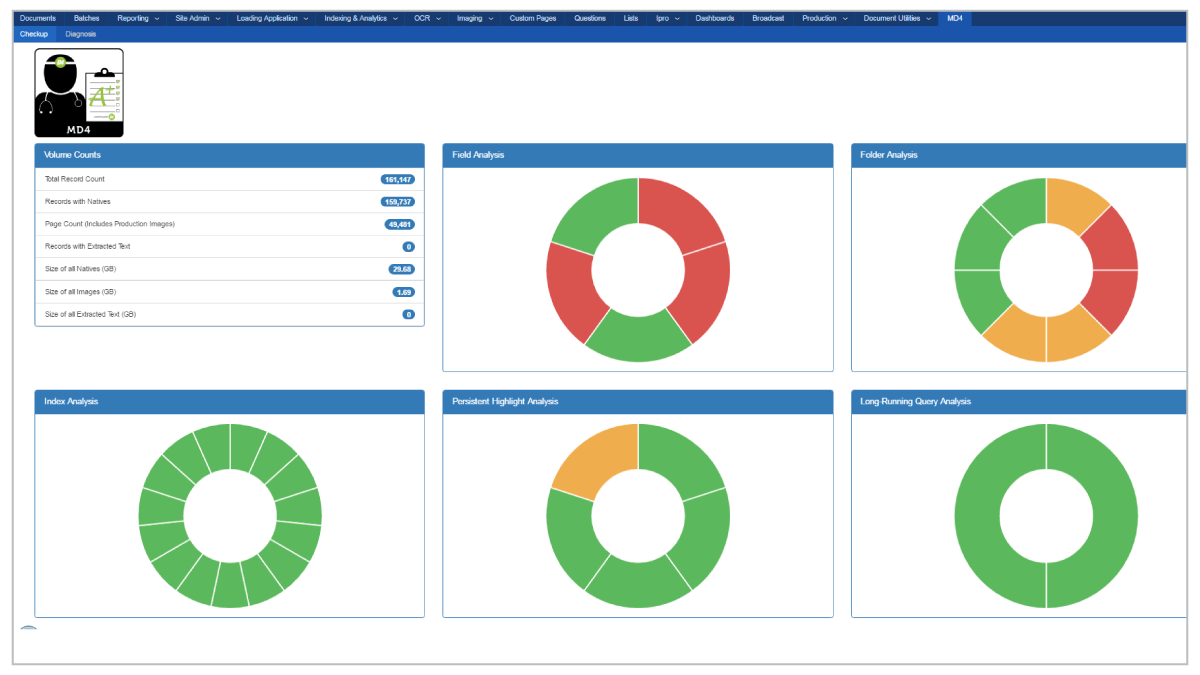Switch to the Diagnosis sub-tab
This screenshot has width=1200, height=675.
tap(81, 34)
